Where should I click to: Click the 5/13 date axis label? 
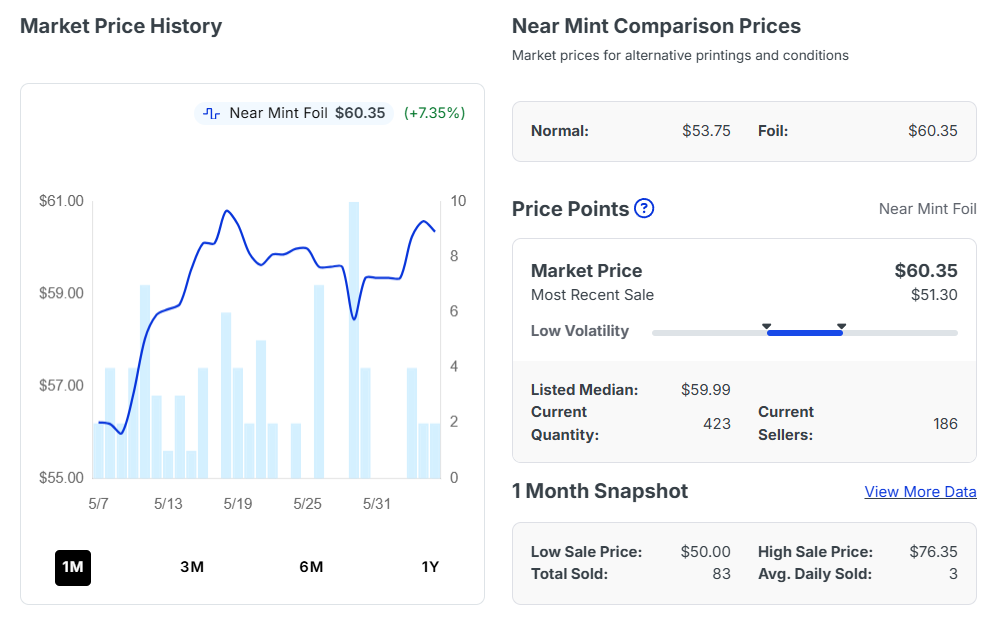pos(168,504)
